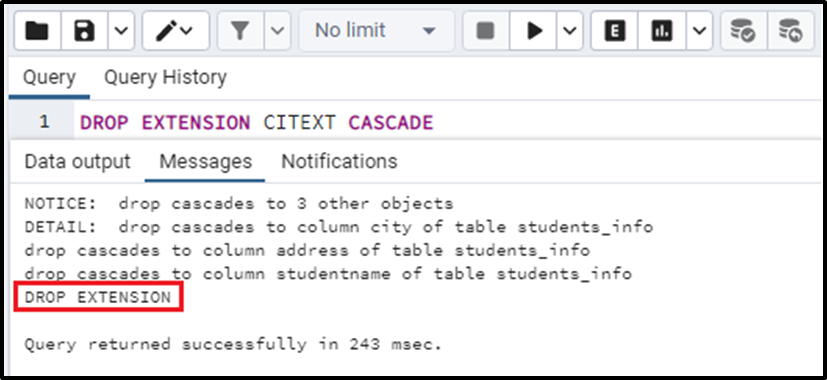Viewport: 827px width, 380px height.
Task: Open the edit pencil menu
Action: point(176,31)
